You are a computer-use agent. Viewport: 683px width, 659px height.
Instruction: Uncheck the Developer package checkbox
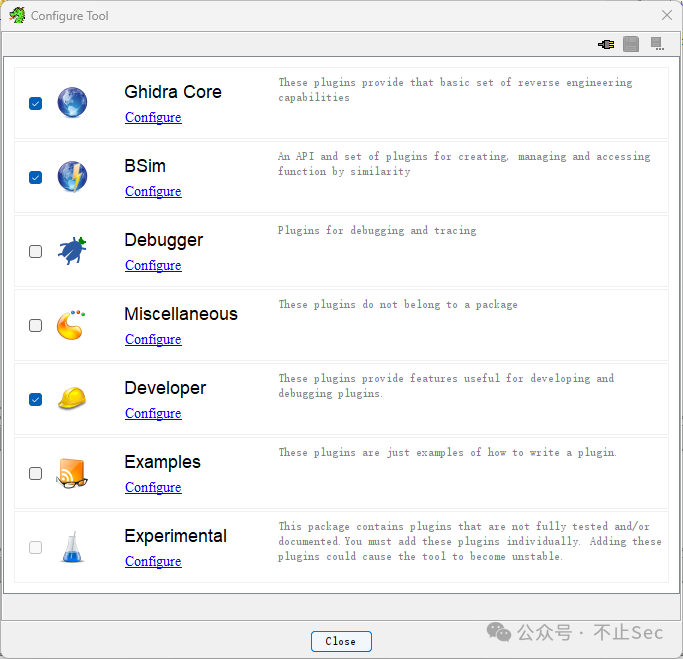coord(36,400)
